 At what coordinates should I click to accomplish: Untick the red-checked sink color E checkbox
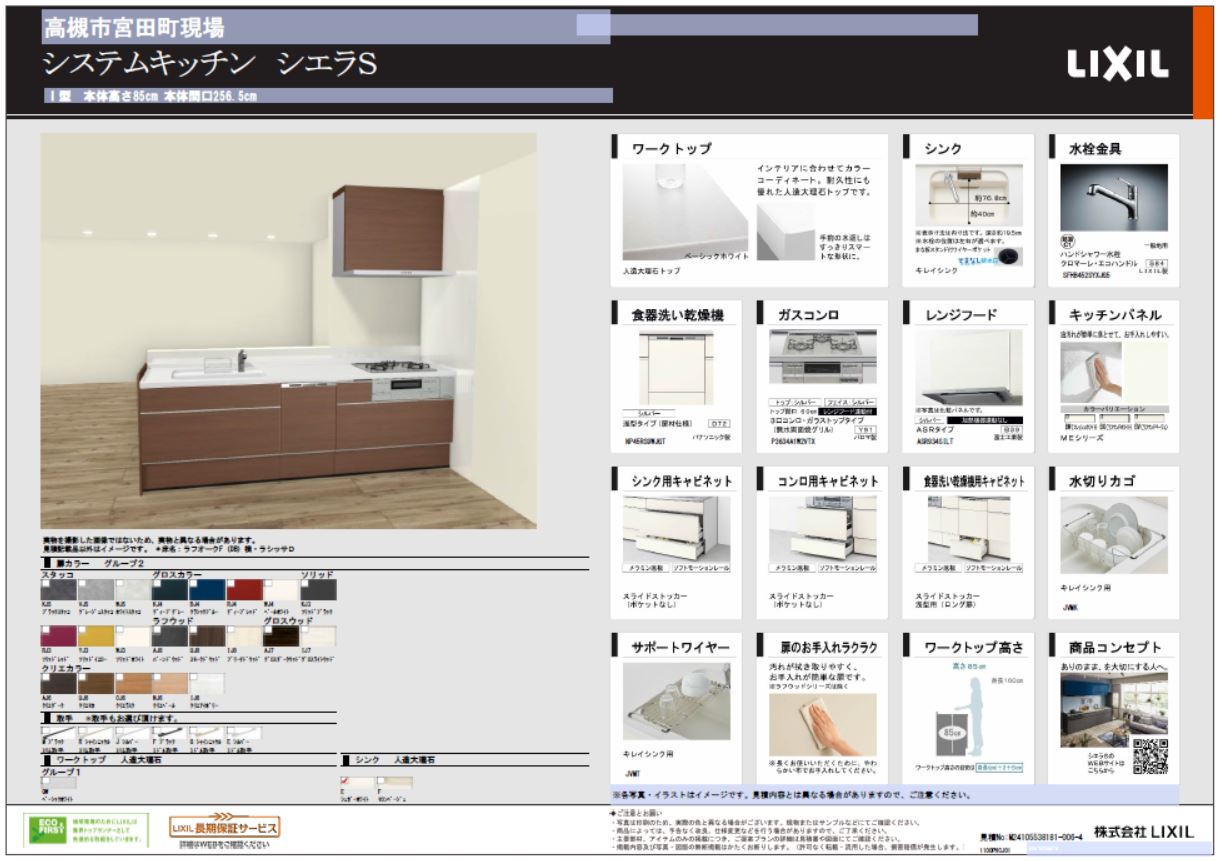click(x=346, y=782)
